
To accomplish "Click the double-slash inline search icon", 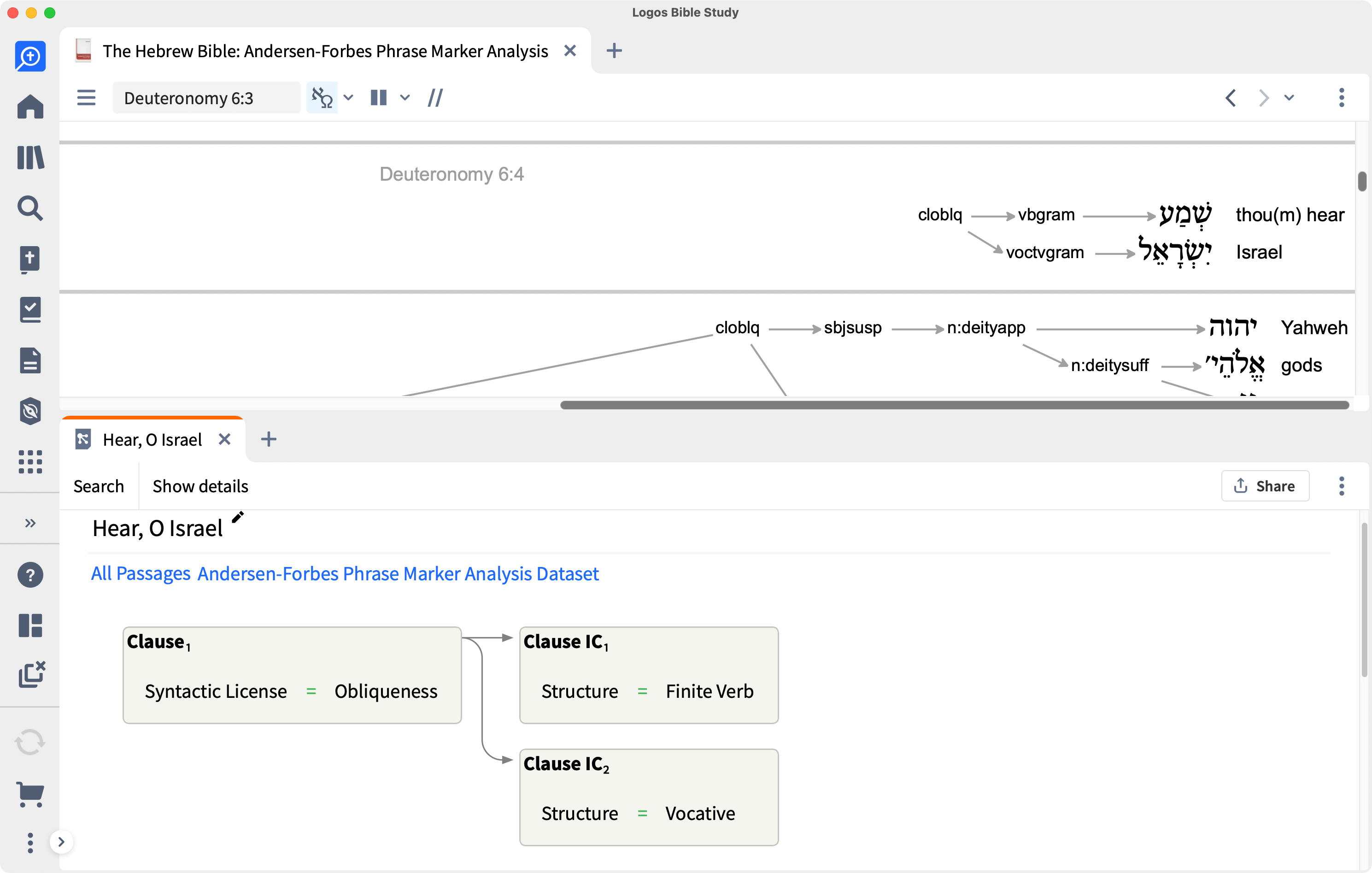I will point(436,98).
